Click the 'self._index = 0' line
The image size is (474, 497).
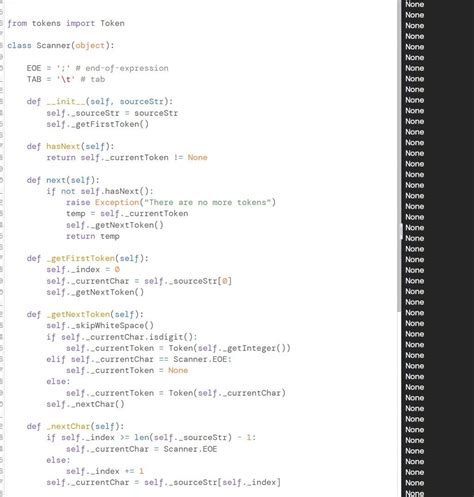pyautogui.click(x=83, y=269)
